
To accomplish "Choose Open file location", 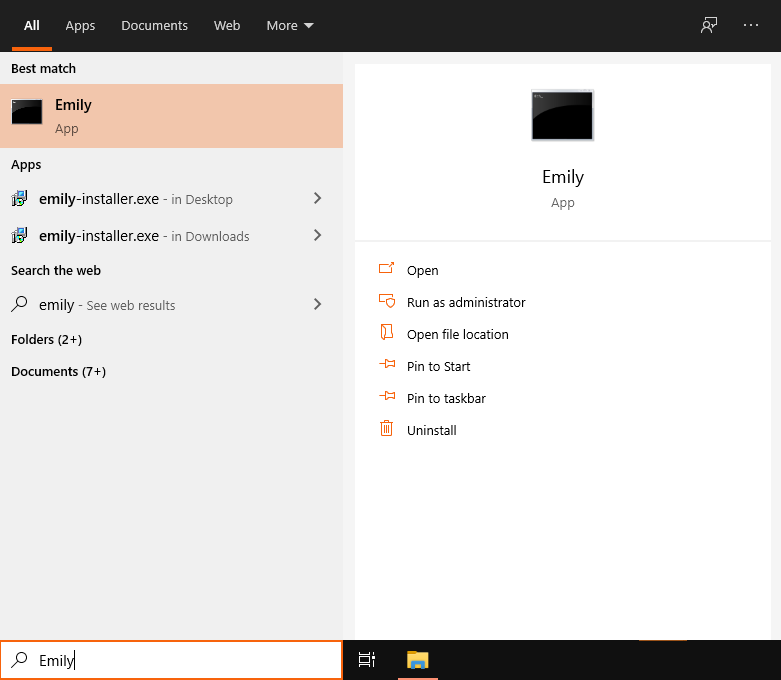I will 457,334.
